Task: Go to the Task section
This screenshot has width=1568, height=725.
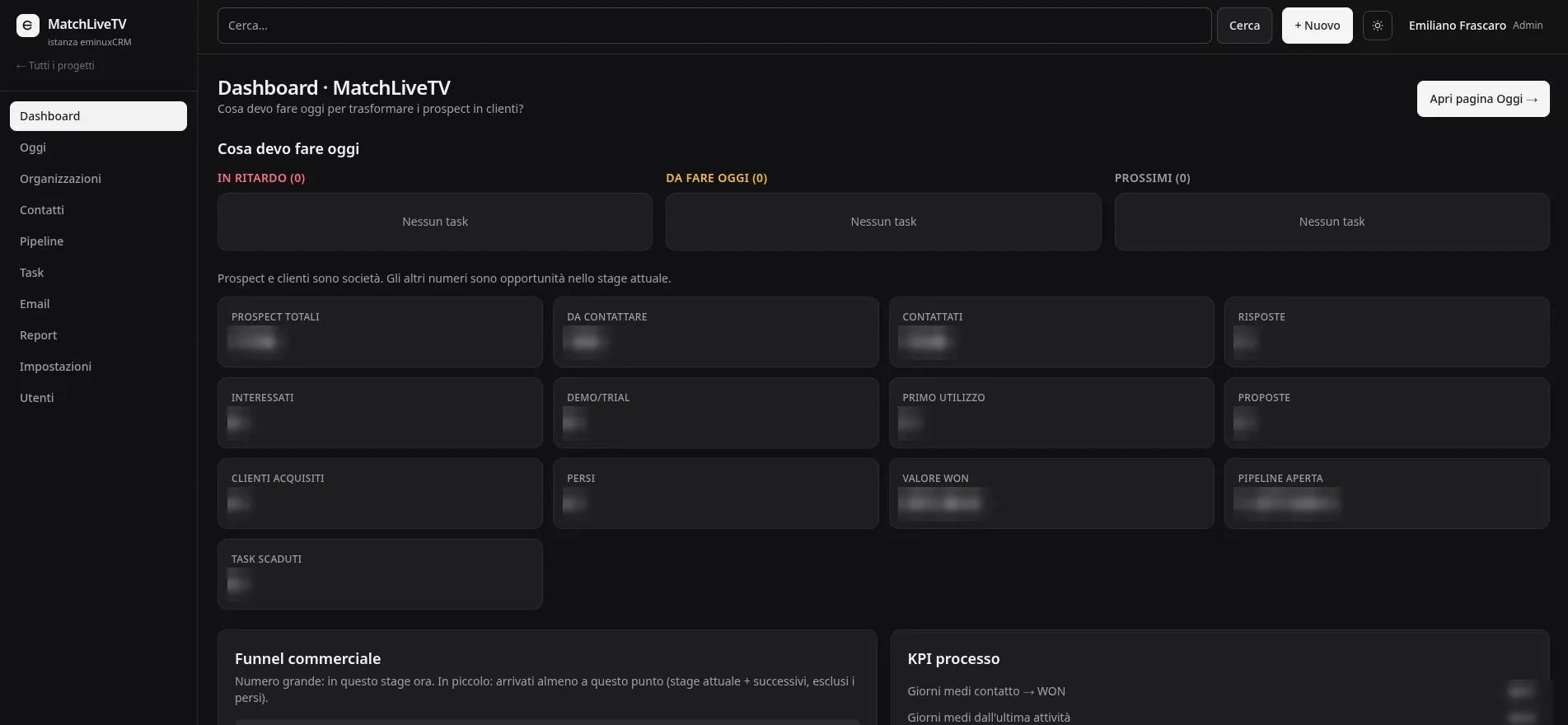Action: (x=98, y=273)
